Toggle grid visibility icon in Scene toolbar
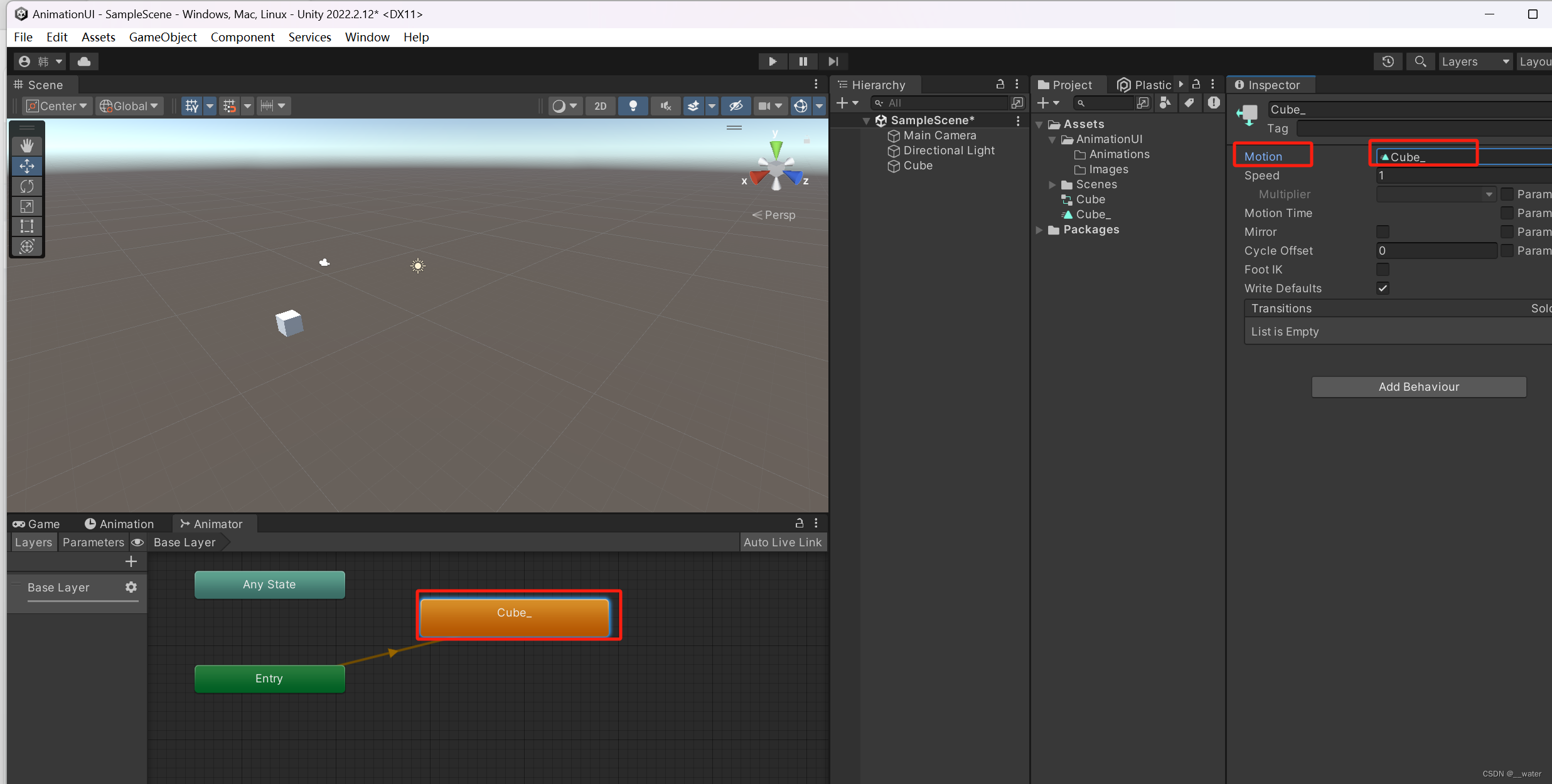The image size is (1552, 784). (x=192, y=106)
